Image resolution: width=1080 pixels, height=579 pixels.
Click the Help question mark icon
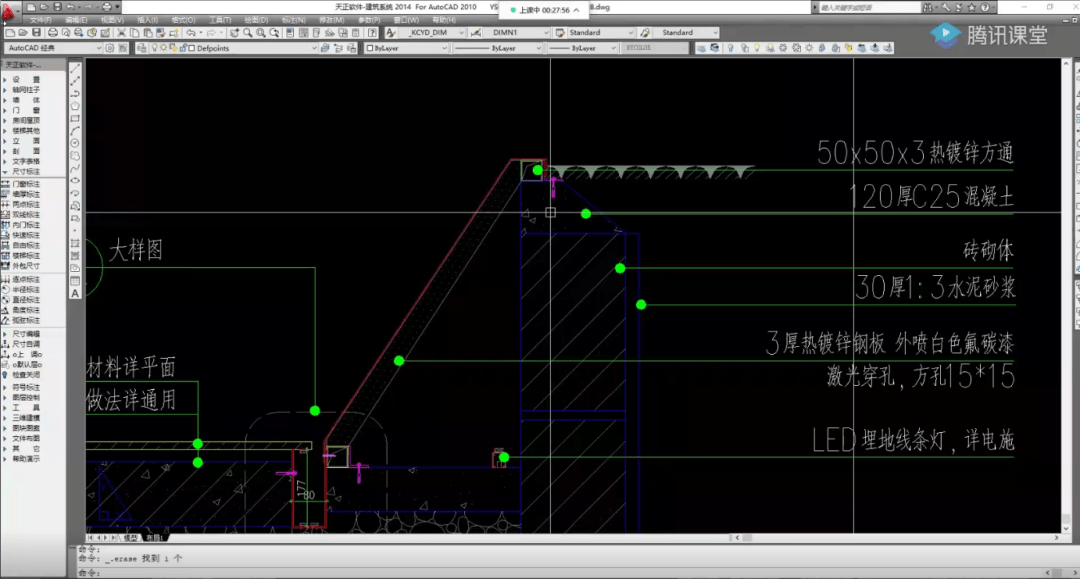(372, 32)
